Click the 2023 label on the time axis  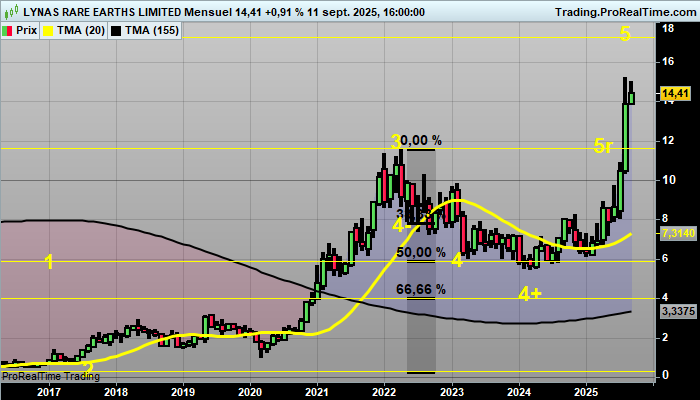pos(452,392)
